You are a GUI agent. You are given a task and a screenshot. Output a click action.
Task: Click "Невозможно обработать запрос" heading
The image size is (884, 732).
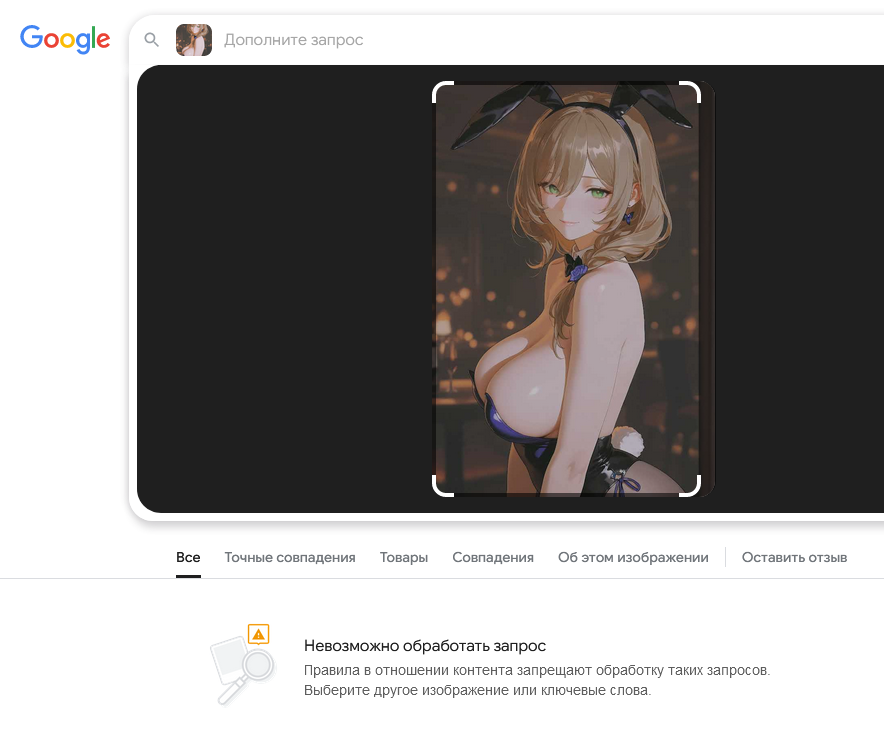[x=425, y=646]
